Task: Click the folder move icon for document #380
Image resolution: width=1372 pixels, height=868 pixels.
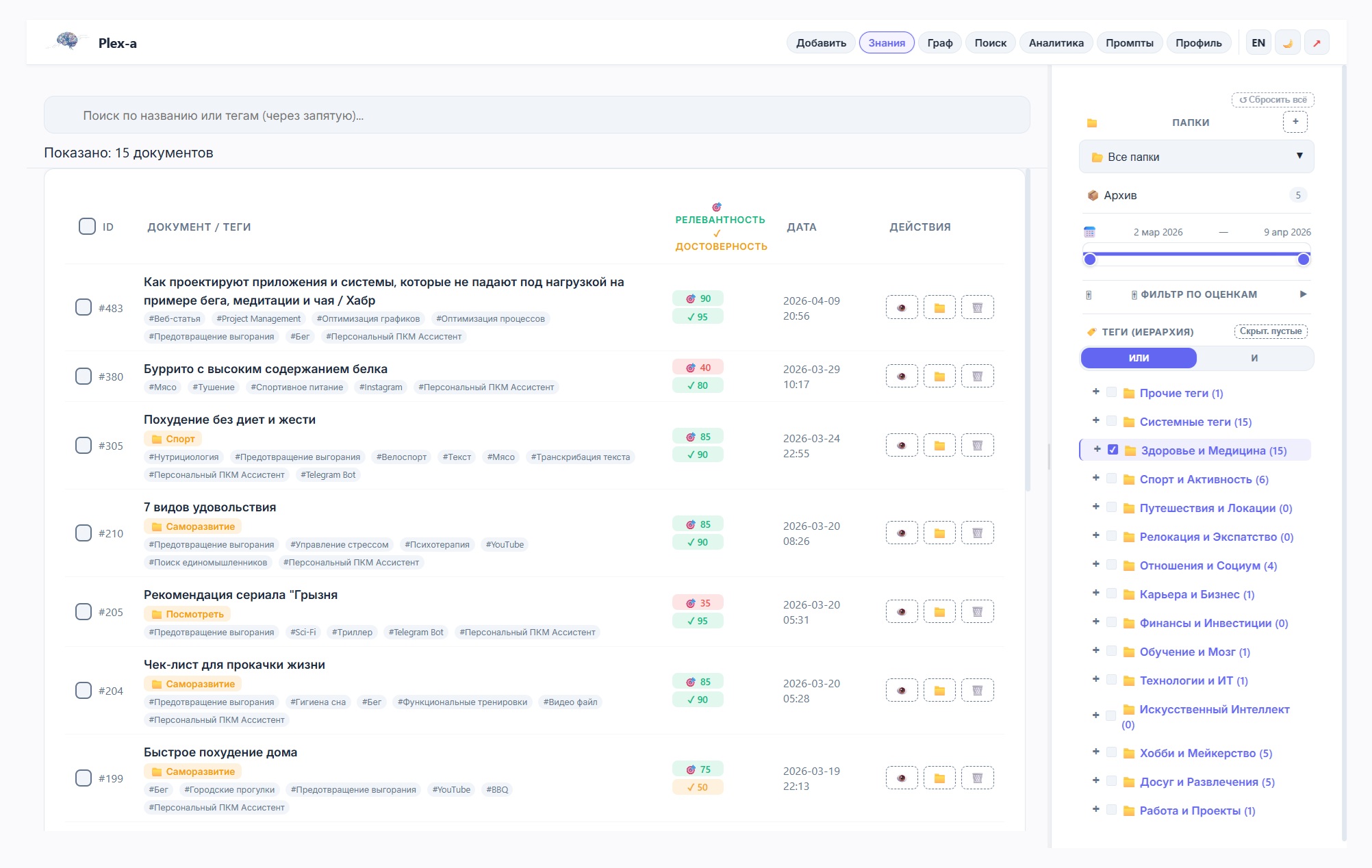Action: pyautogui.click(x=939, y=376)
